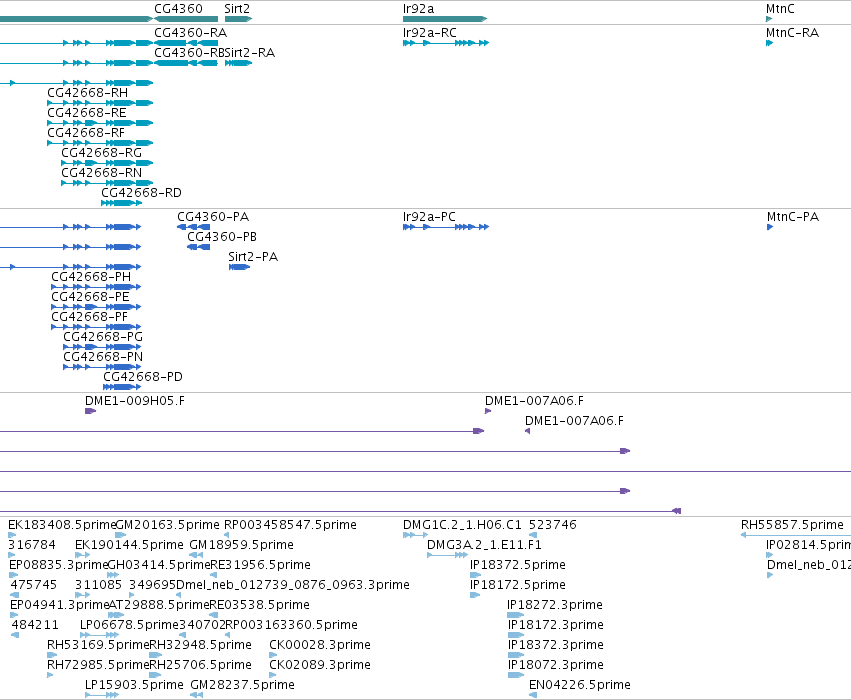
Task: Click EST GM18959.5prime
Action: point(242,545)
